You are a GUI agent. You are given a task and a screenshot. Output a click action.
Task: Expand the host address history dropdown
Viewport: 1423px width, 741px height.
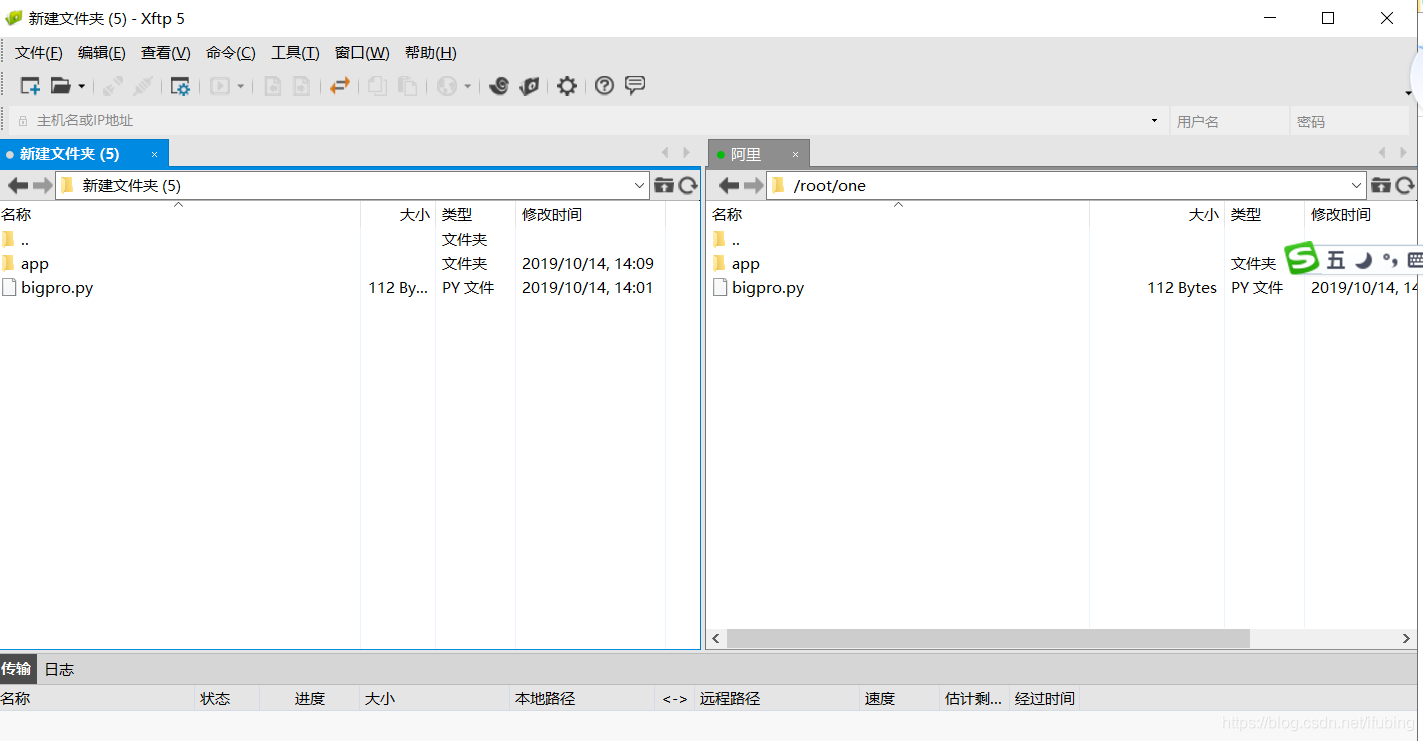(1155, 121)
